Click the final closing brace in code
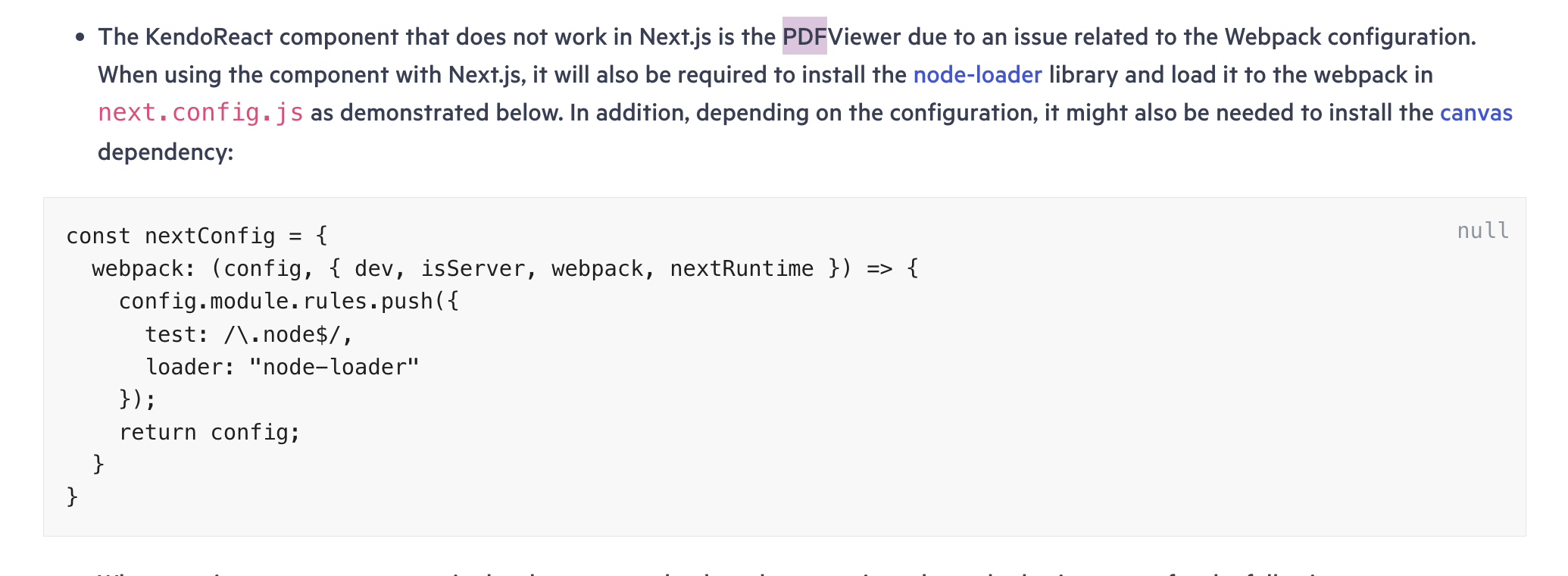This screenshot has width=1568, height=576. click(73, 496)
